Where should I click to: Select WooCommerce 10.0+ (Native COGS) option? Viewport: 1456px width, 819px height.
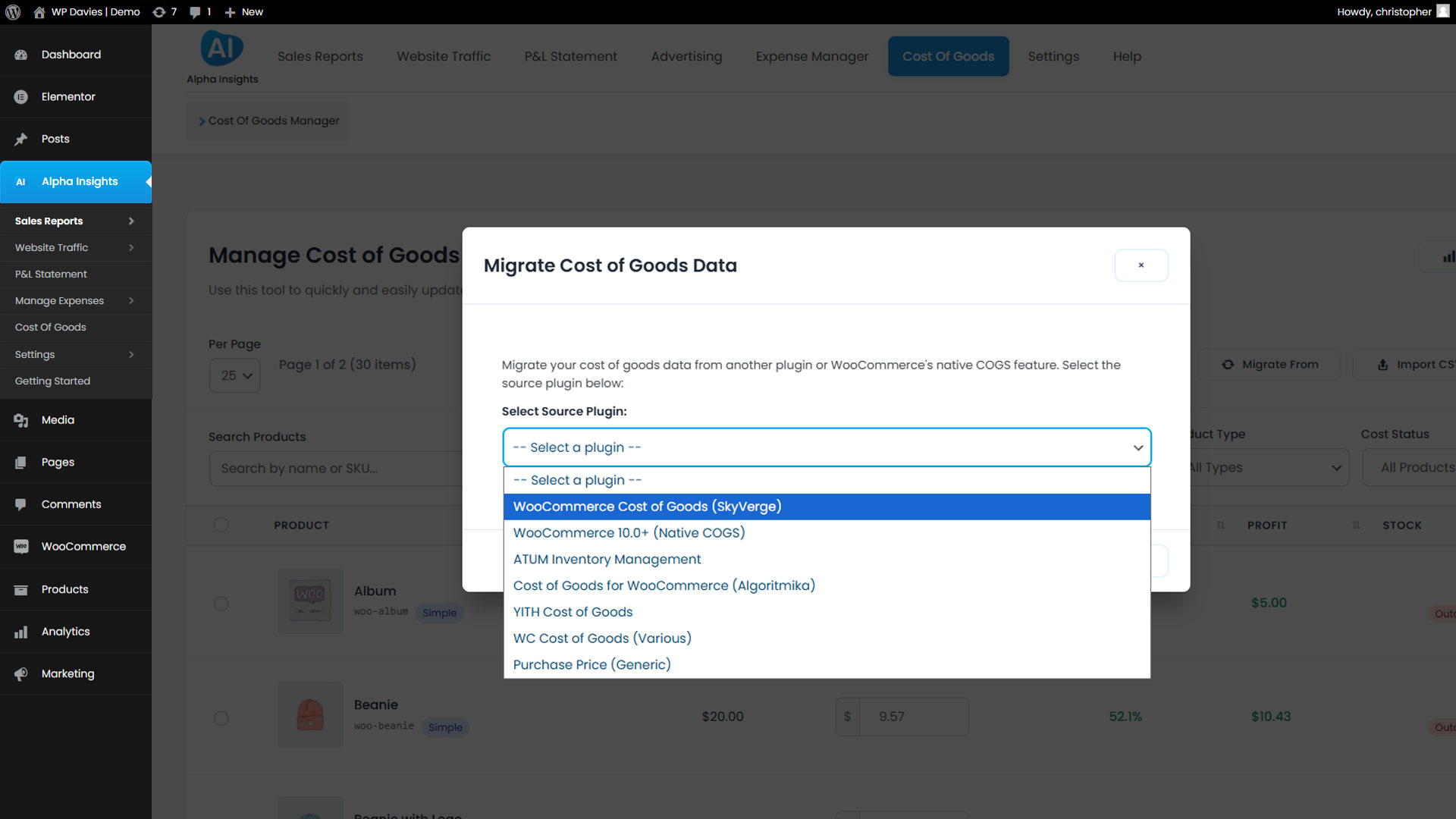tap(629, 532)
